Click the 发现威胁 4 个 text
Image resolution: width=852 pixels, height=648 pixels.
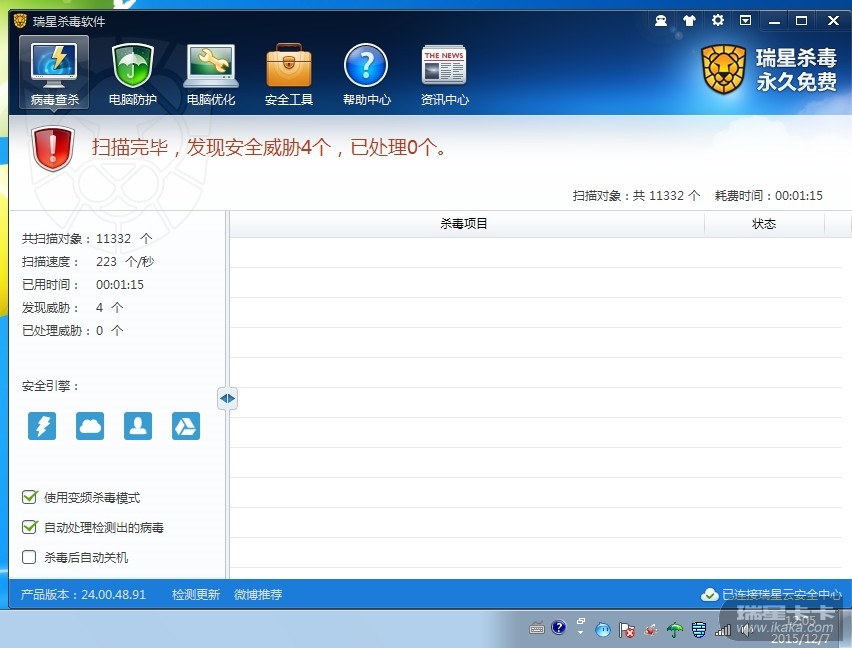pos(73,307)
